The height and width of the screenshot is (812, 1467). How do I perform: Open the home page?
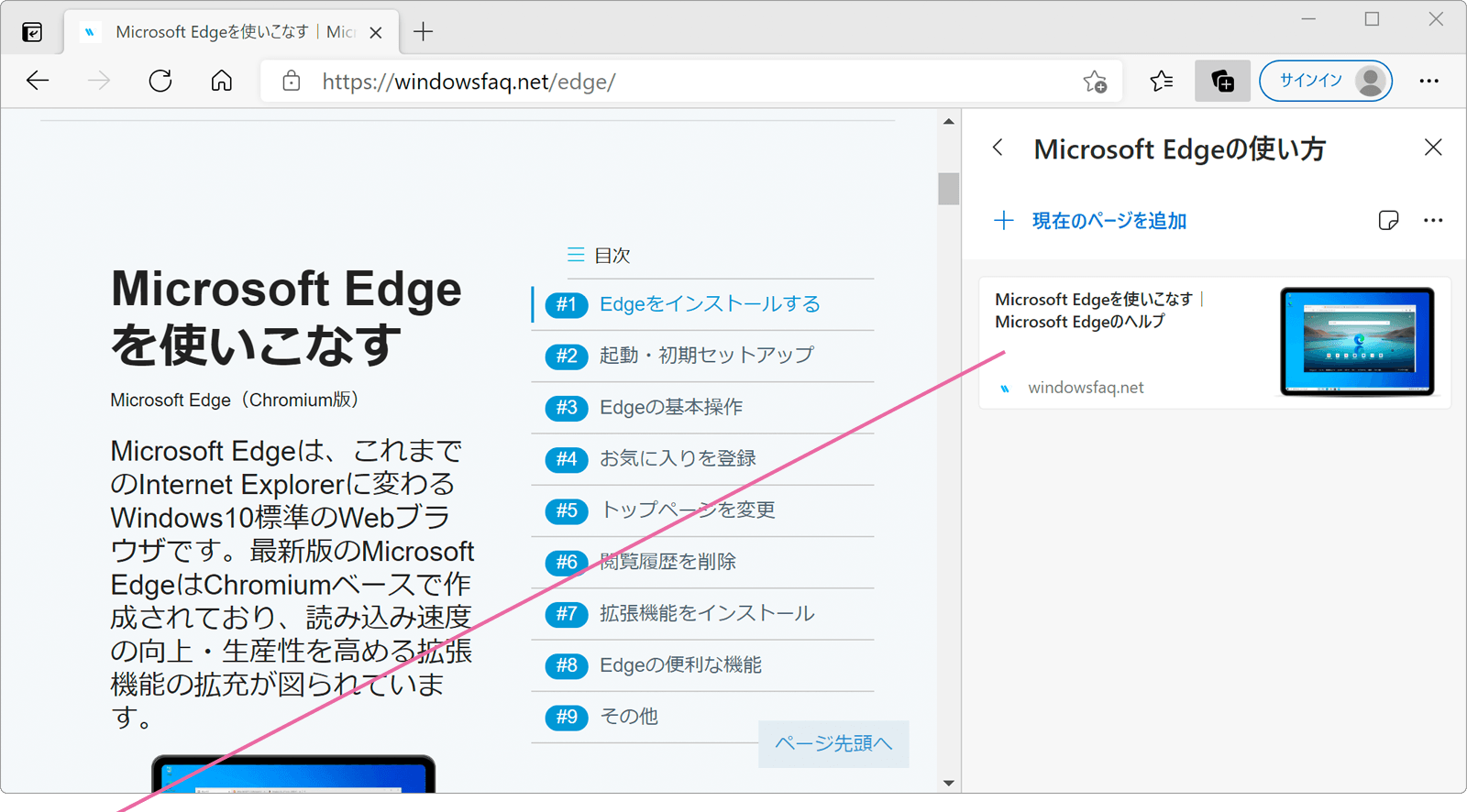222,81
